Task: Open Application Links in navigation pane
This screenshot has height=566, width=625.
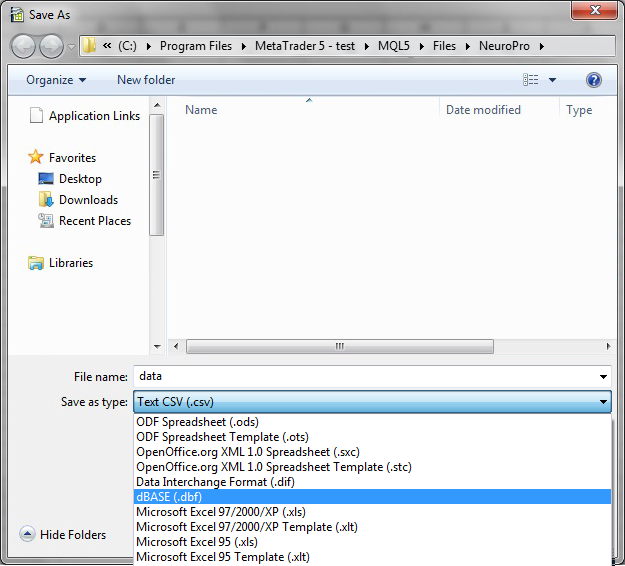Action: tap(94, 116)
